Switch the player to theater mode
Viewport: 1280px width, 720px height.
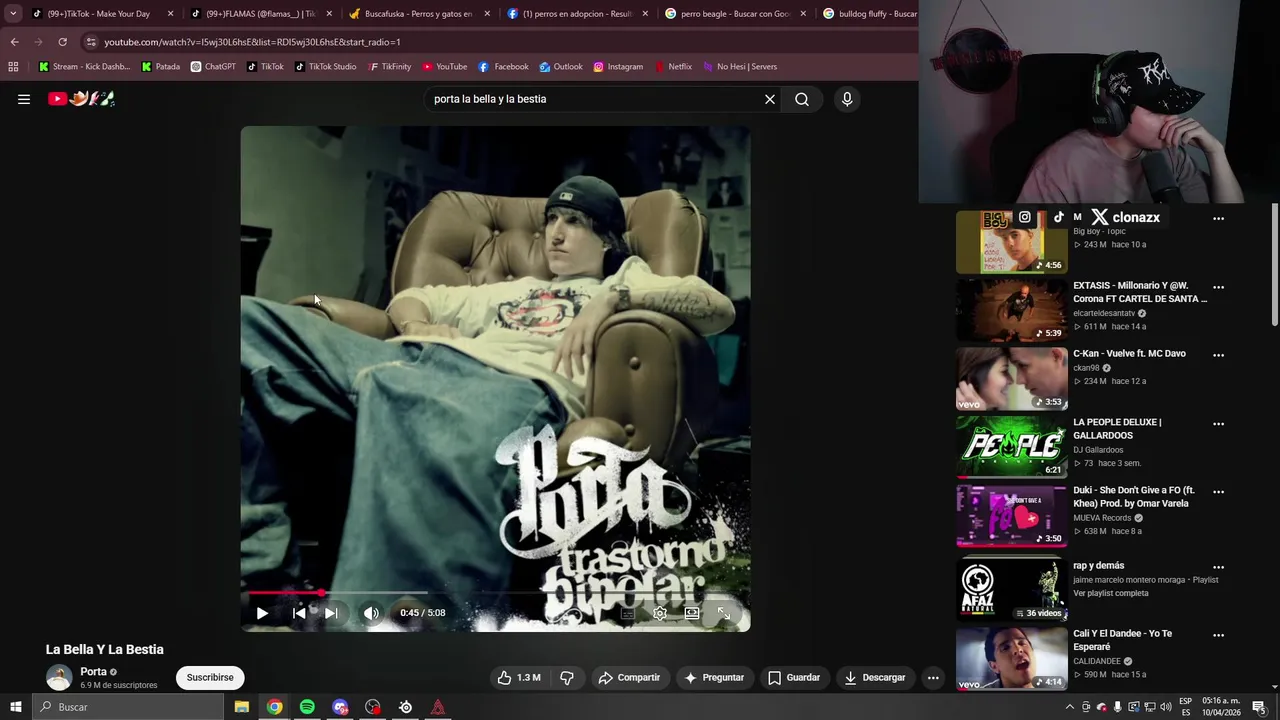pos(692,613)
